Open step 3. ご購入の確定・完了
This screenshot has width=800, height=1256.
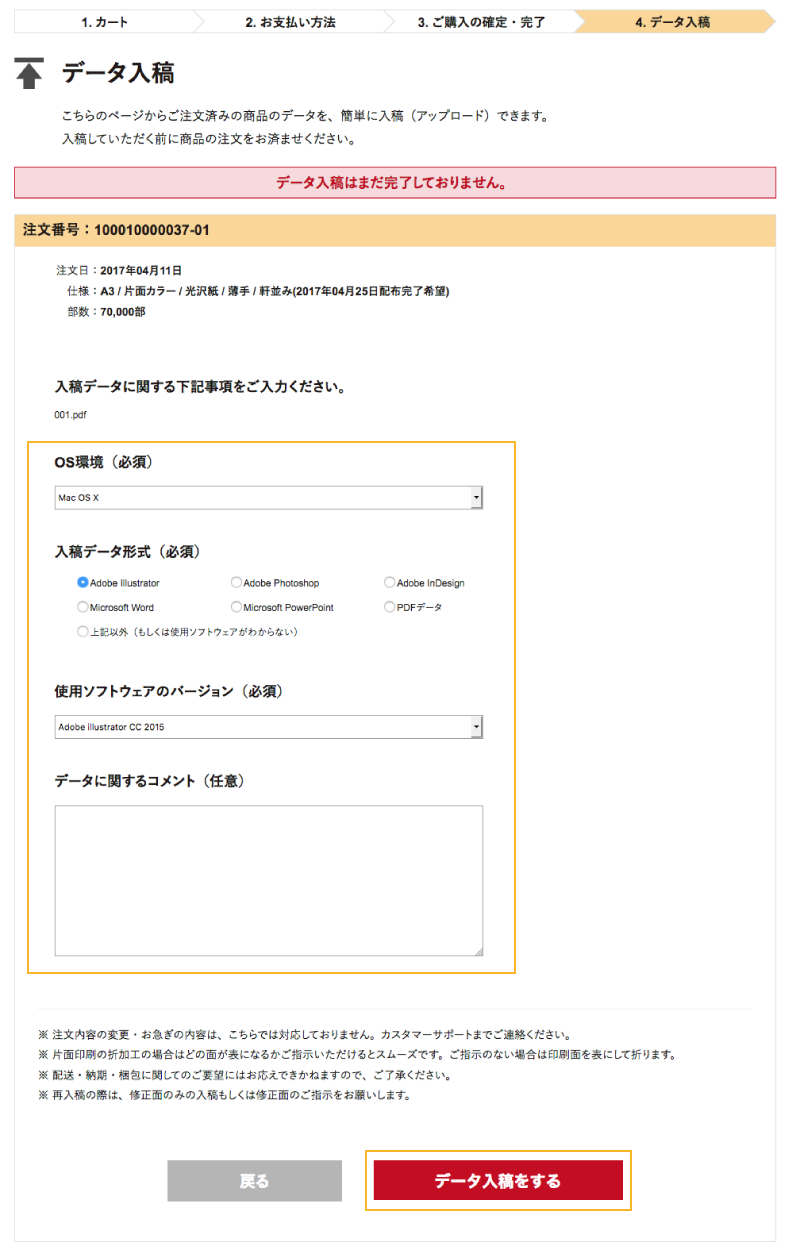pyautogui.click(x=481, y=21)
